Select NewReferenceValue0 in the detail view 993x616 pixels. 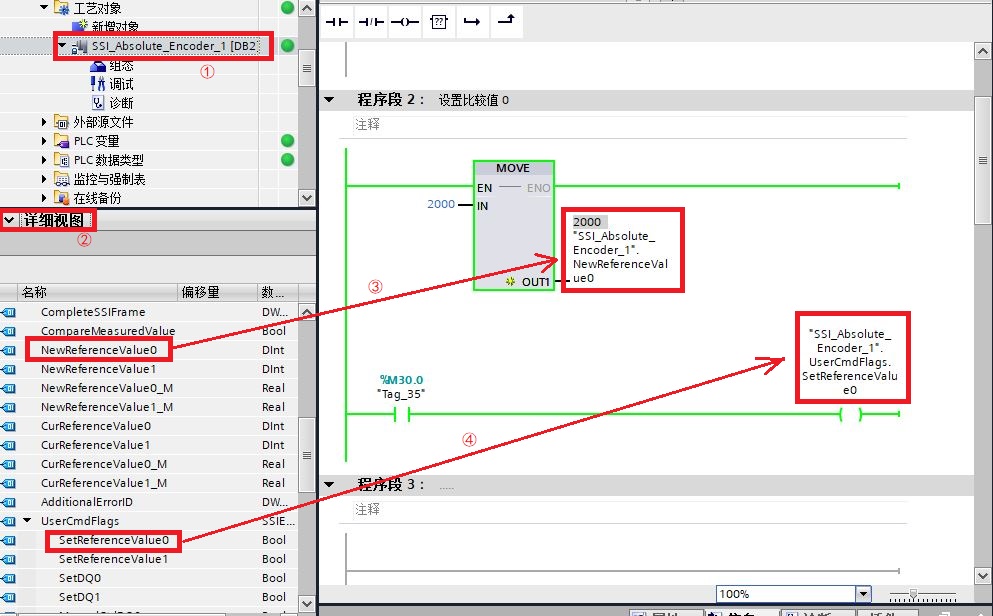point(99,350)
